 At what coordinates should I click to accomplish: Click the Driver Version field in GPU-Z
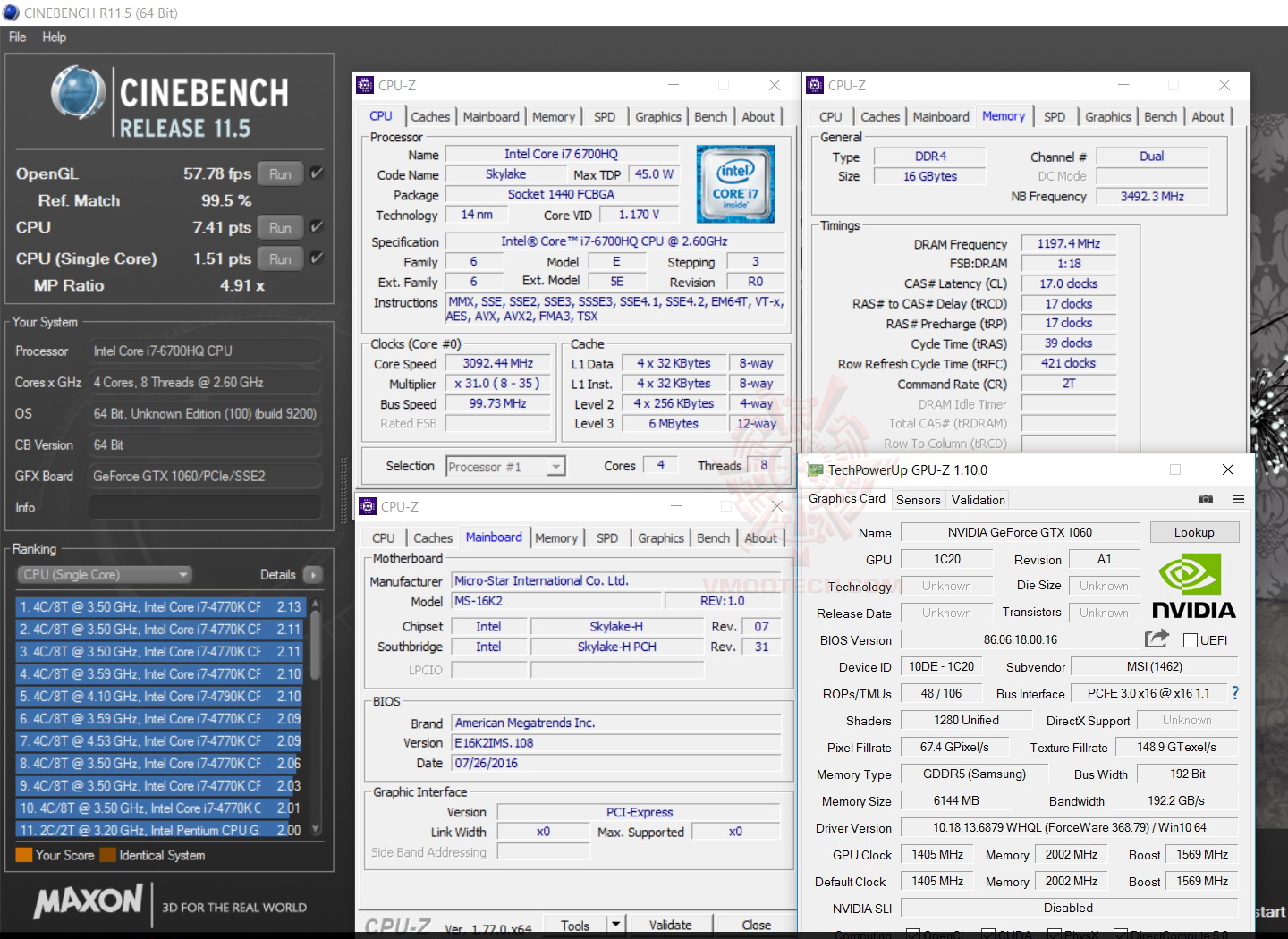coord(1069,828)
